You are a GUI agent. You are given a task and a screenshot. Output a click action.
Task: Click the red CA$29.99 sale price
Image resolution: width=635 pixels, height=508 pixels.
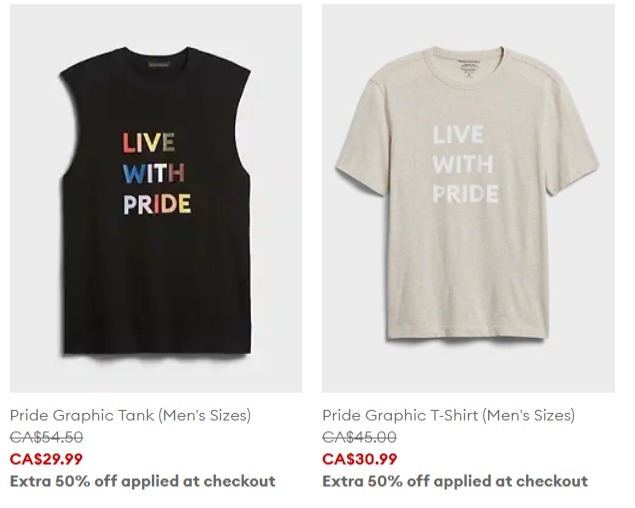pyautogui.click(x=46, y=459)
